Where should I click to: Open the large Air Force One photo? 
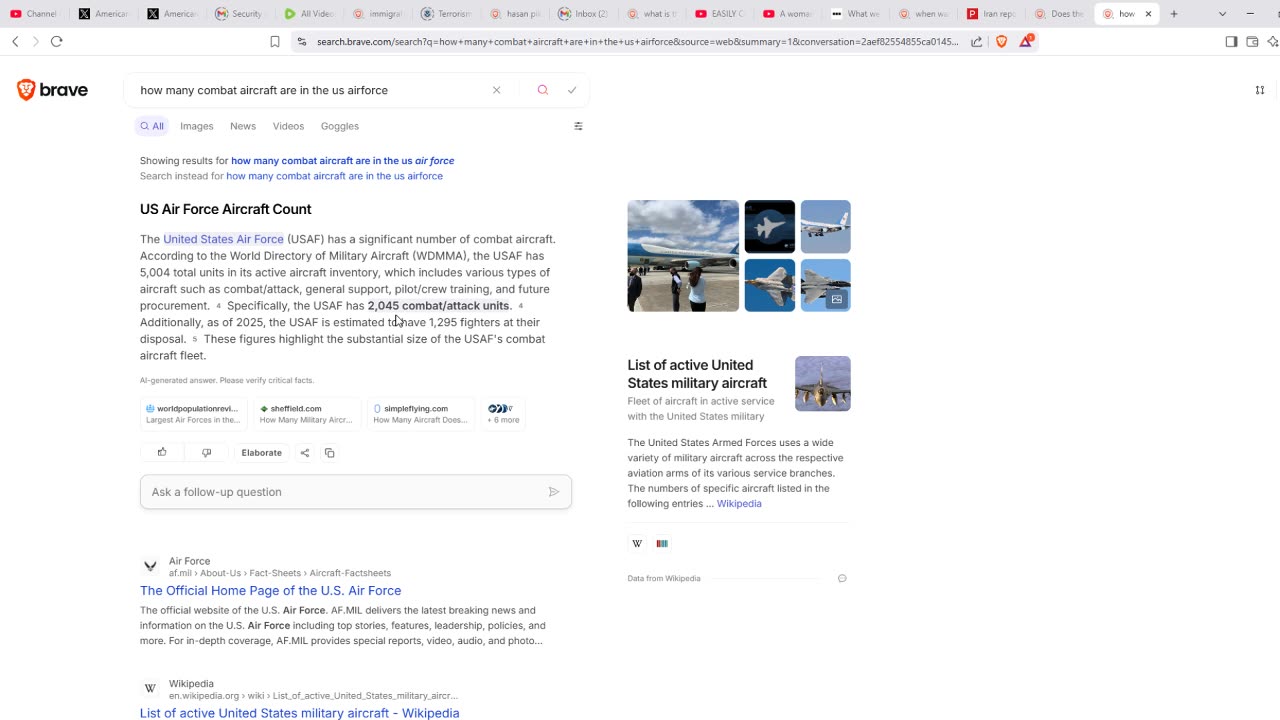click(683, 256)
